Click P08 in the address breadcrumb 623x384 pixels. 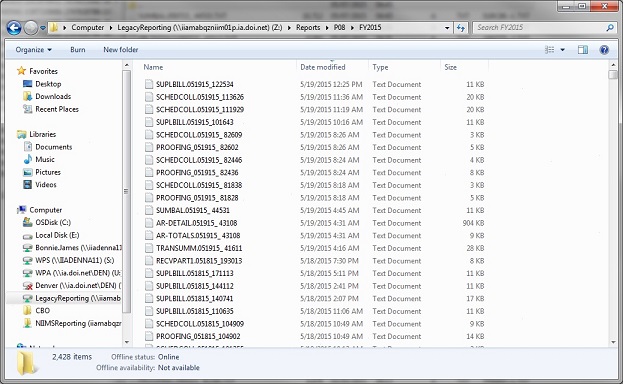tap(339, 27)
